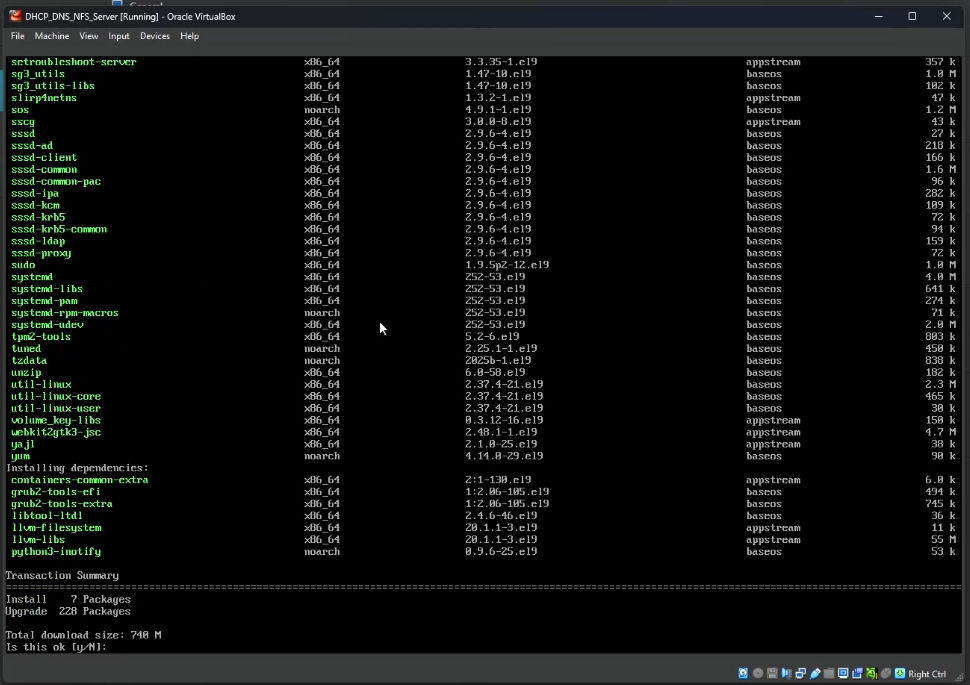Image resolution: width=970 pixels, height=685 pixels.
Task: Open the USB devices status icon
Action: point(815,673)
